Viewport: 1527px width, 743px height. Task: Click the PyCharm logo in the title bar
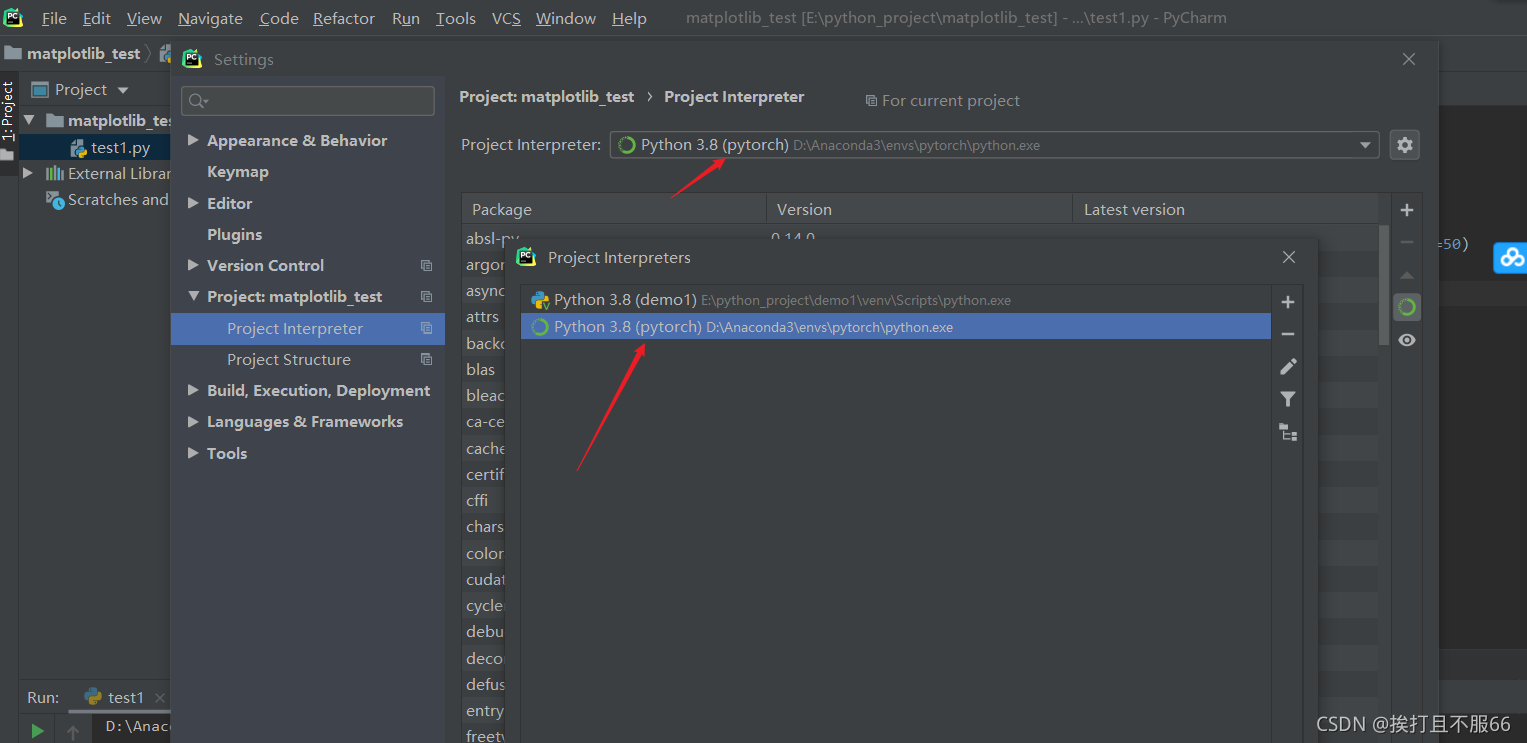(14, 17)
